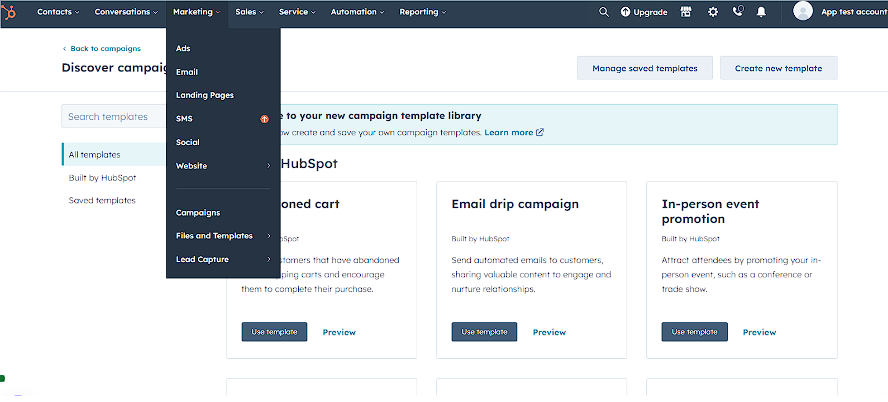Click the HubSpot sprocket logo
The image size is (888, 402).
tap(8, 12)
